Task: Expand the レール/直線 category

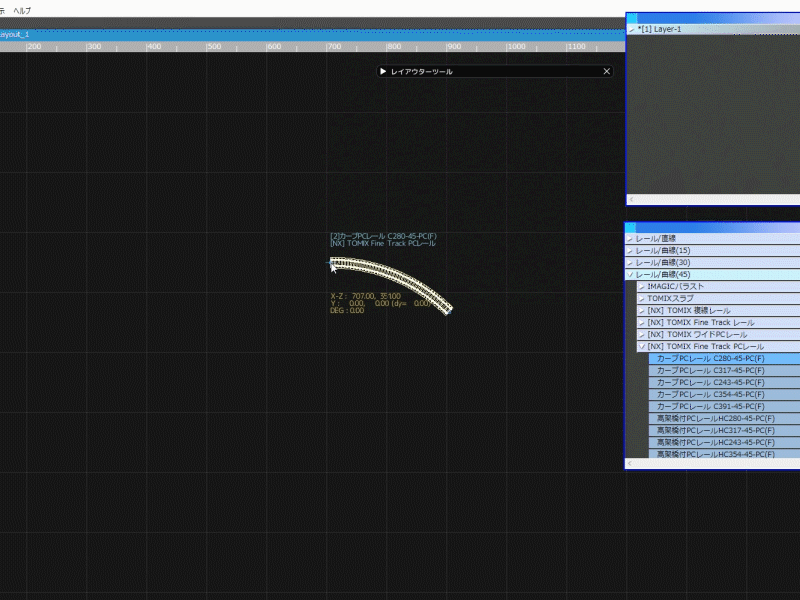Action: (630, 239)
